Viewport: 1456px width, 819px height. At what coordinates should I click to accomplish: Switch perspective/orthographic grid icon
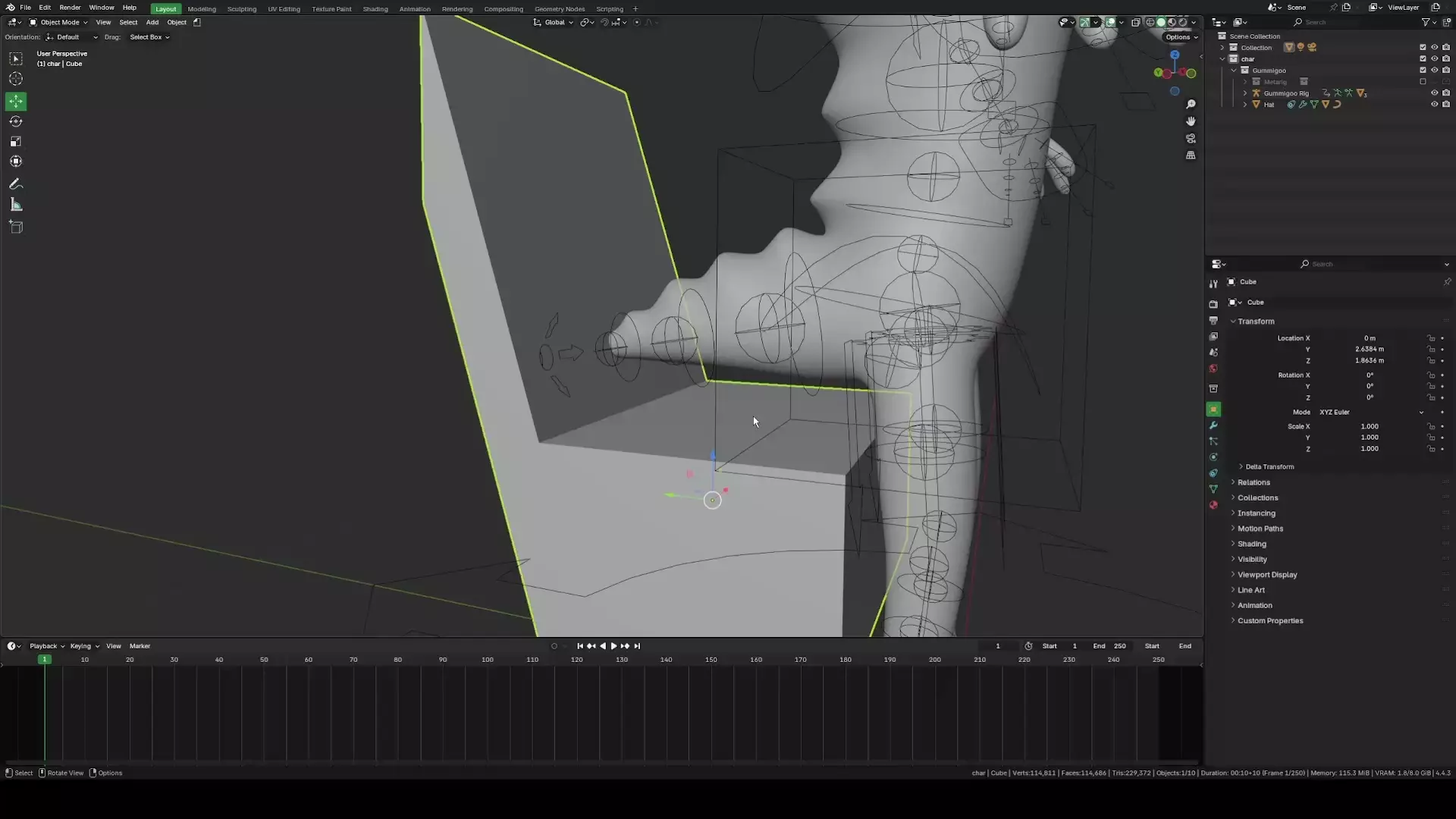point(1191,155)
